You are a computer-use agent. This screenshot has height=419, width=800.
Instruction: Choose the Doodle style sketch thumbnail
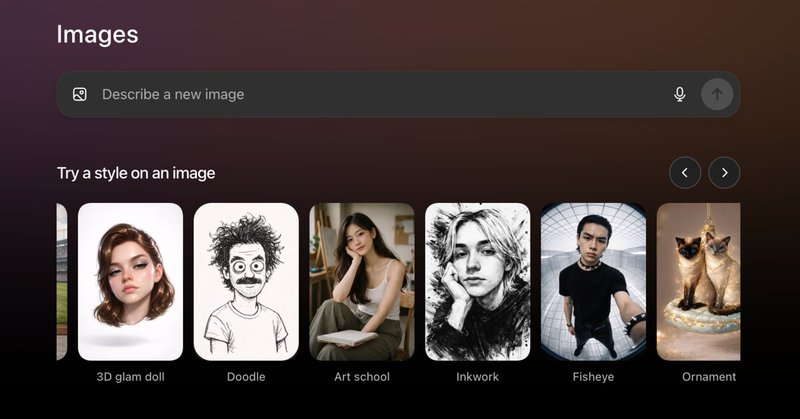coord(246,282)
